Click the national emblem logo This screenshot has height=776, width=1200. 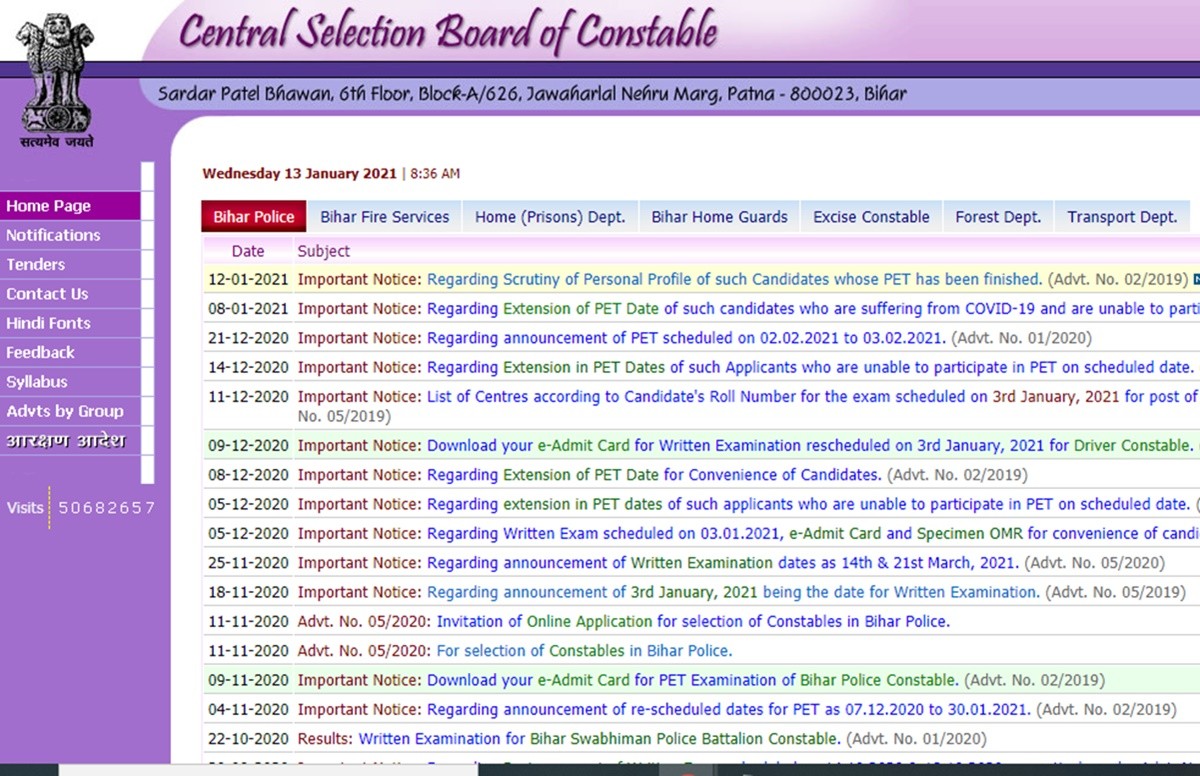(x=56, y=73)
